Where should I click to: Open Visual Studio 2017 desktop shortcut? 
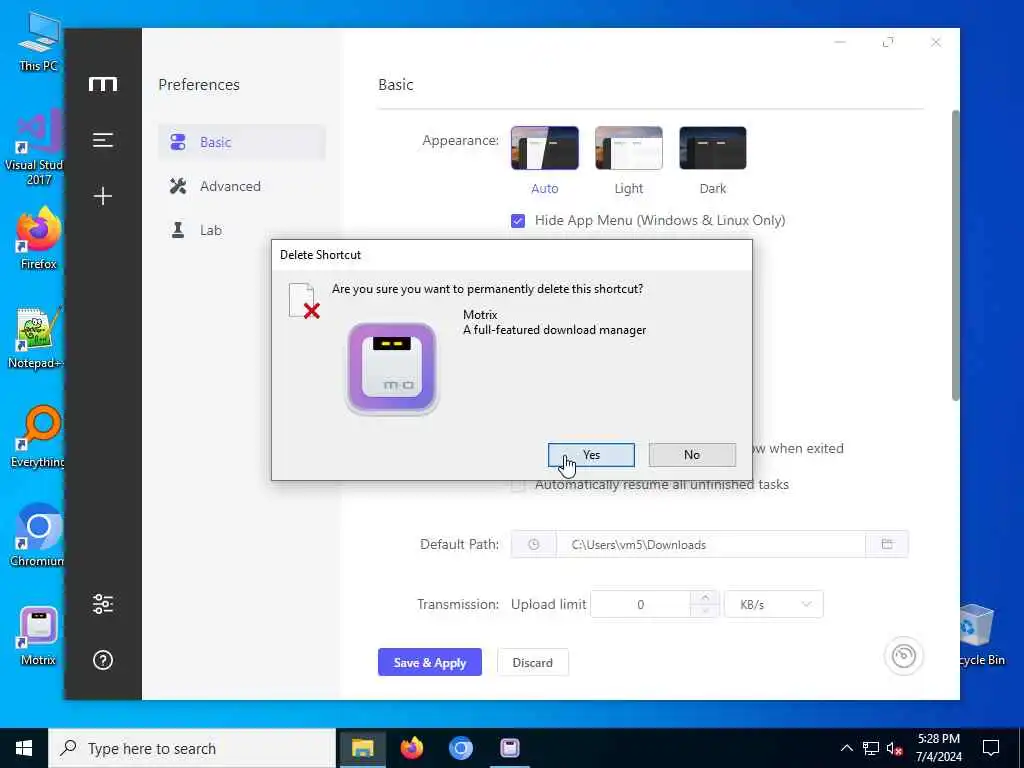(35, 148)
